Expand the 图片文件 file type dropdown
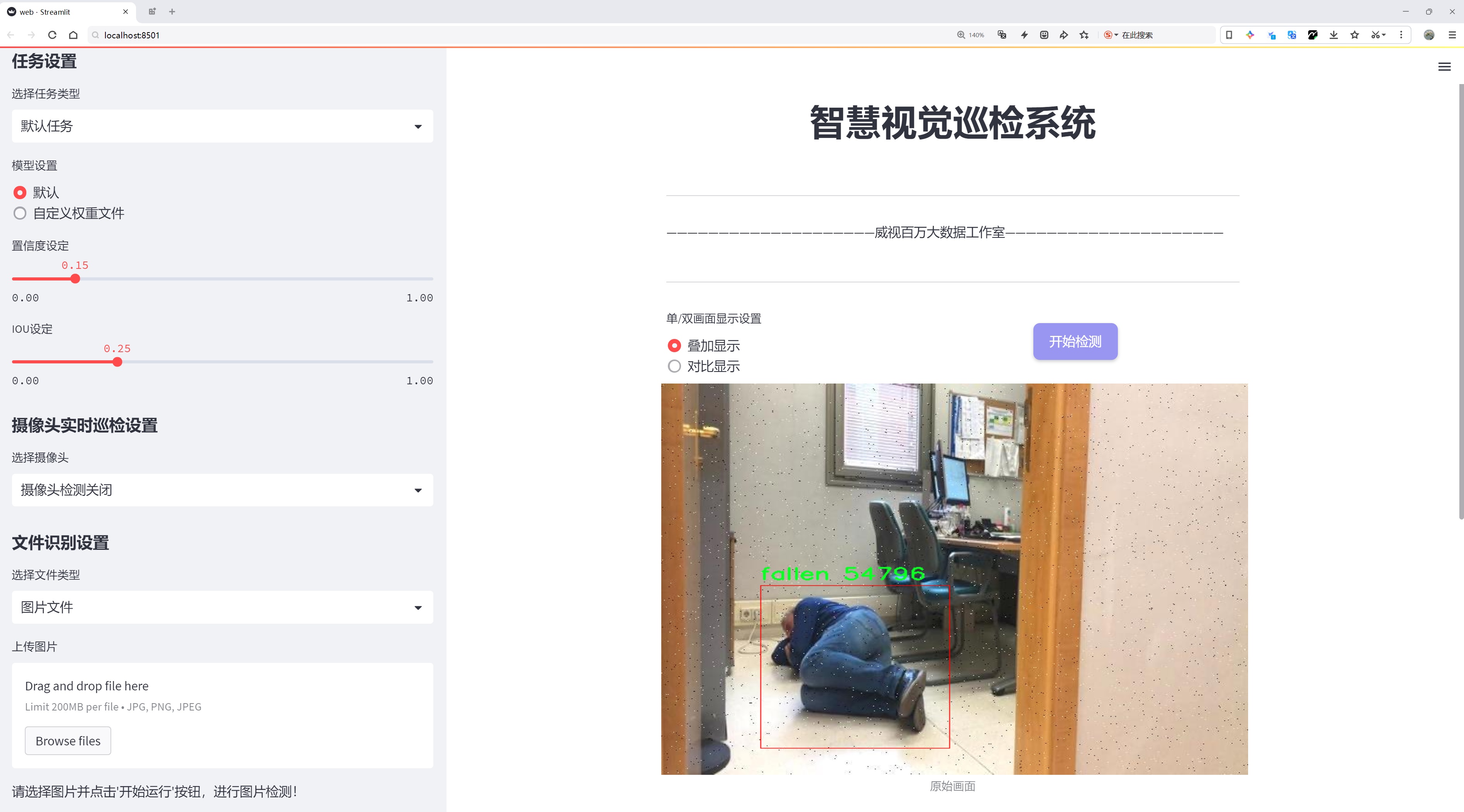Screen dimensions: 1464x812 tap(222, 607)
